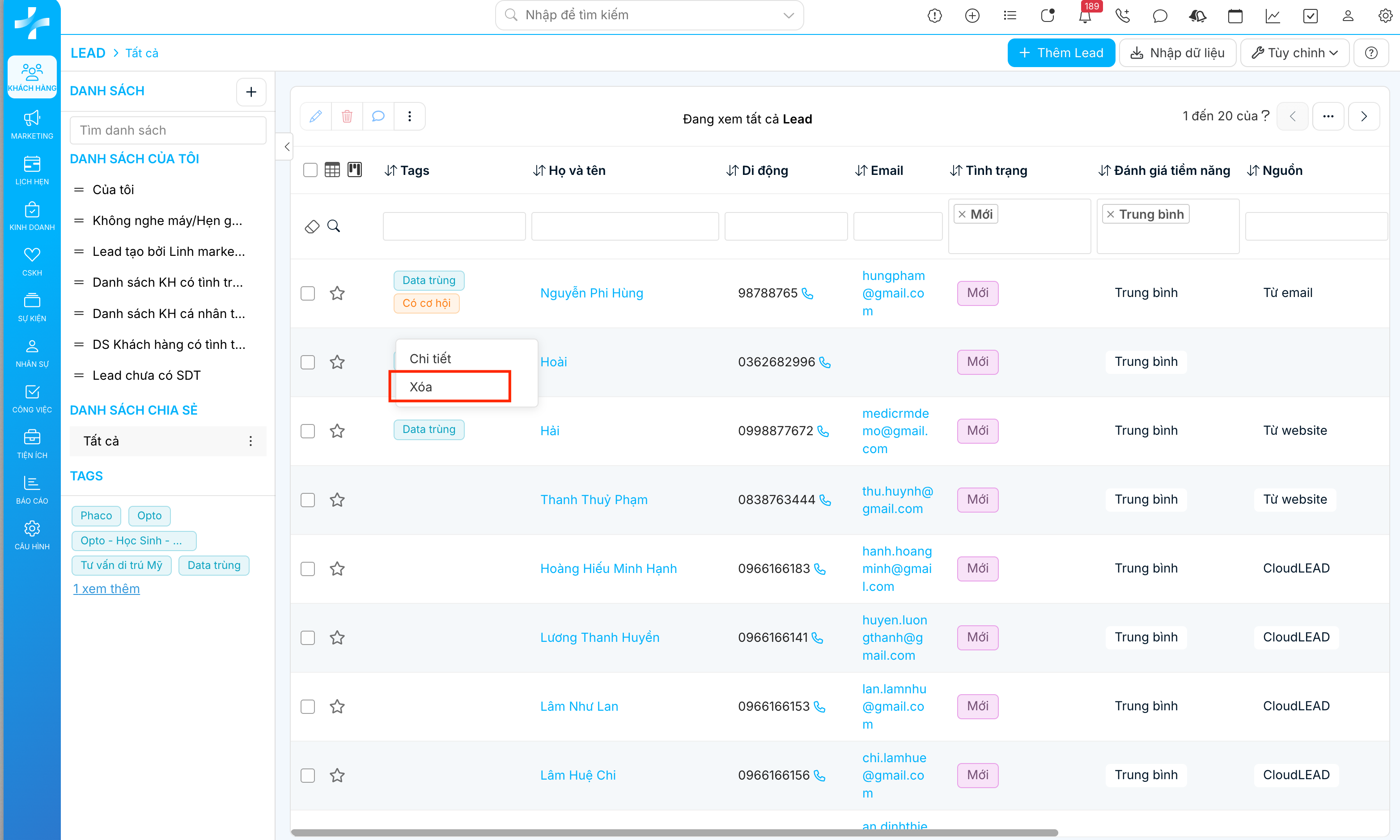Open the search box dropdown arrow

(788, 15)
